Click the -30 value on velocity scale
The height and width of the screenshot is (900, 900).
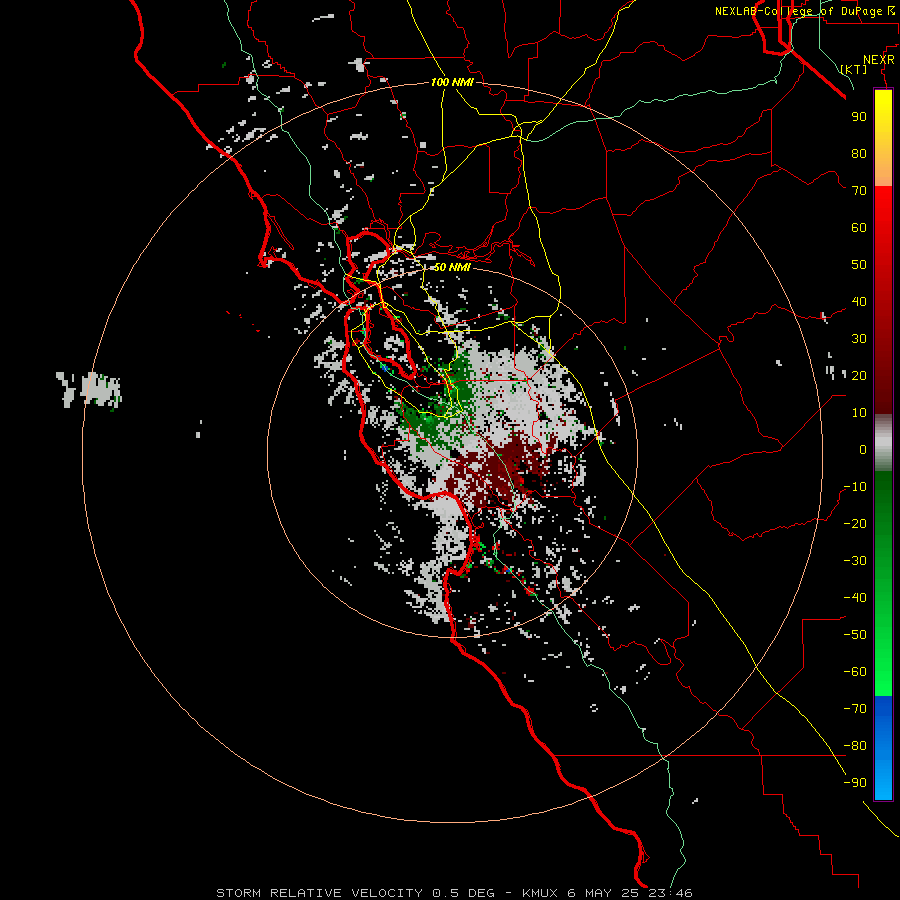click(855, 561)
